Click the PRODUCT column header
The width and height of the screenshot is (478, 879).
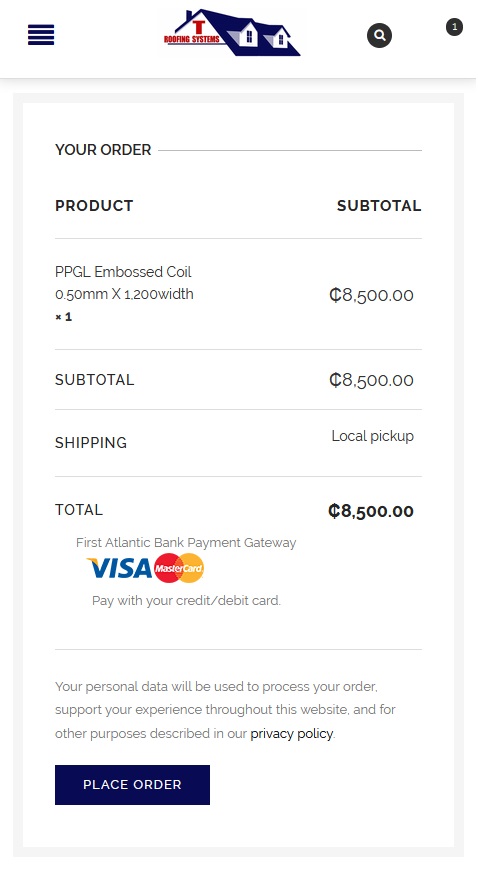tap(94, 206)
